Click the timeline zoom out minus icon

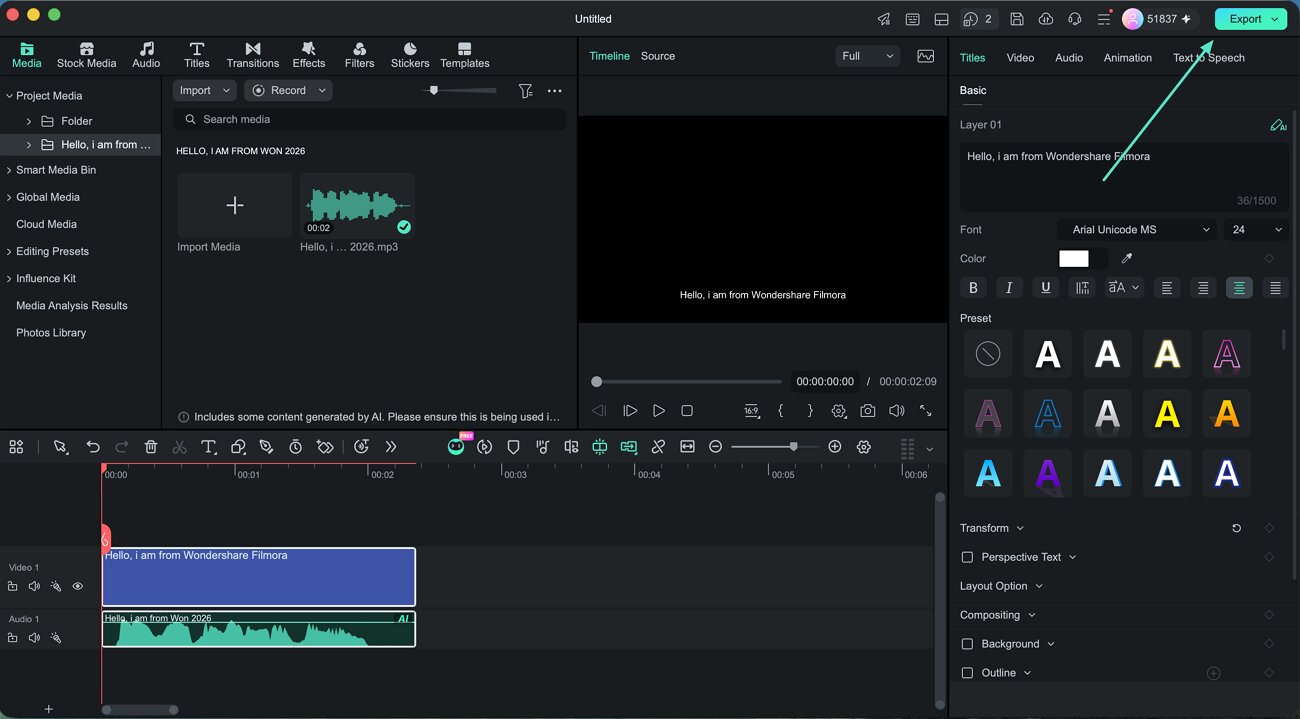click(715, 447)
